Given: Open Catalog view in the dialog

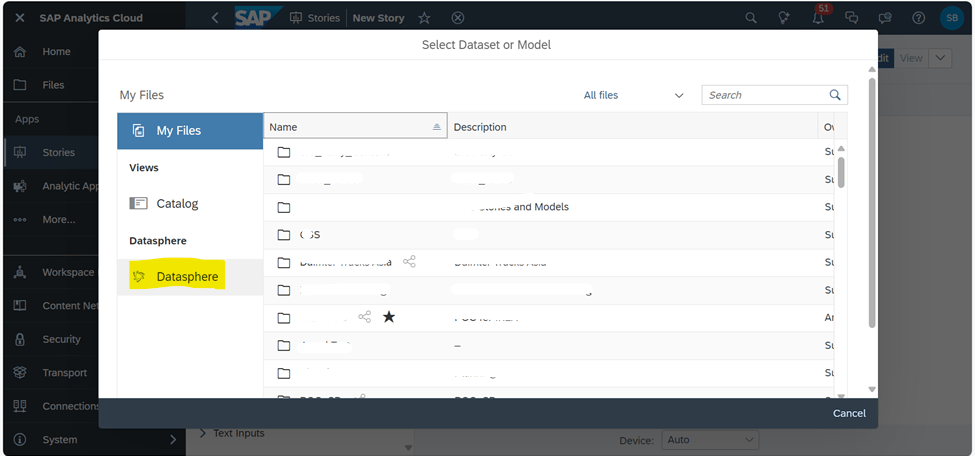Looking at the screenshot, I should tap(190, 203).
